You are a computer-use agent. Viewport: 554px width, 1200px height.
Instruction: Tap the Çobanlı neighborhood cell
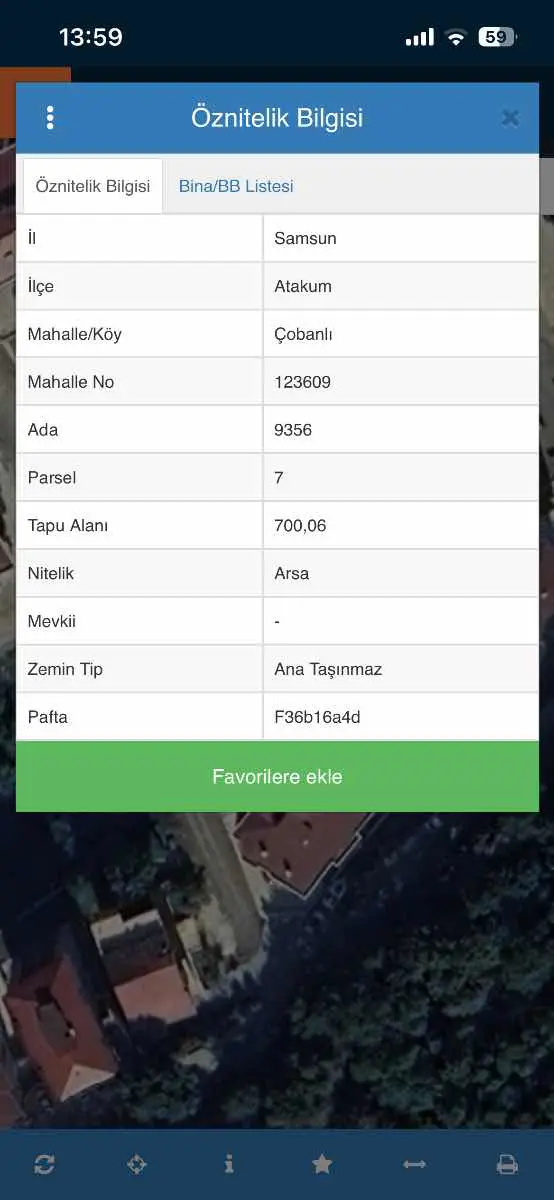click(400, 334)
